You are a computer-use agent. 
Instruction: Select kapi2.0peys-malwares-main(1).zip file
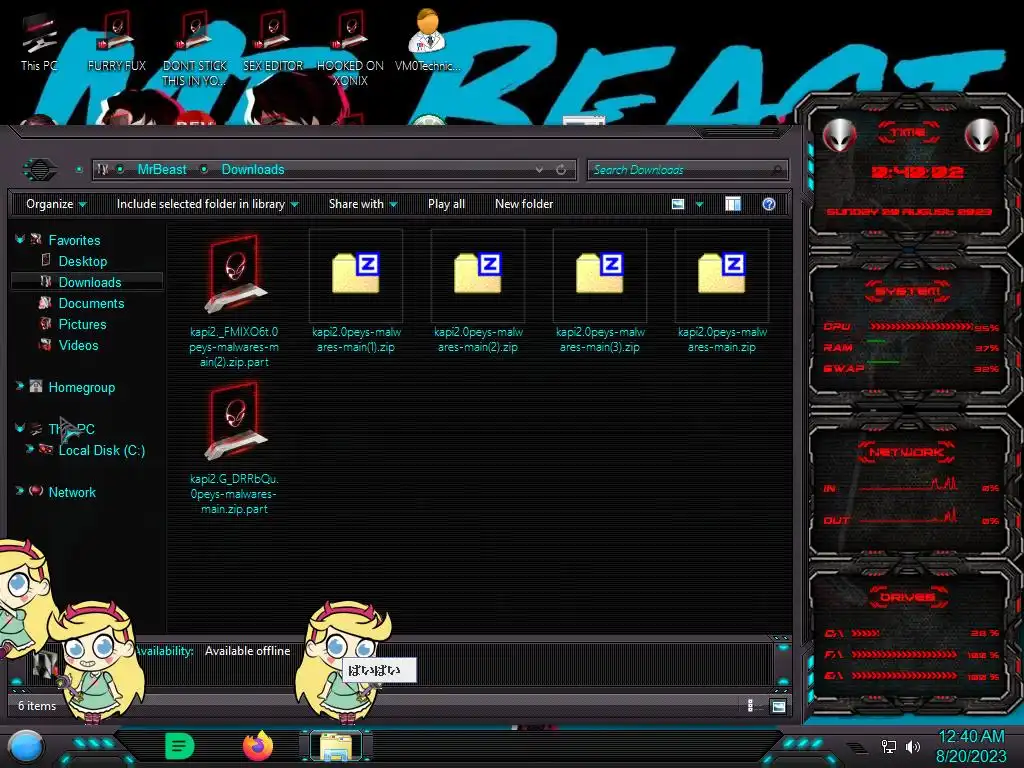[356, 293]
